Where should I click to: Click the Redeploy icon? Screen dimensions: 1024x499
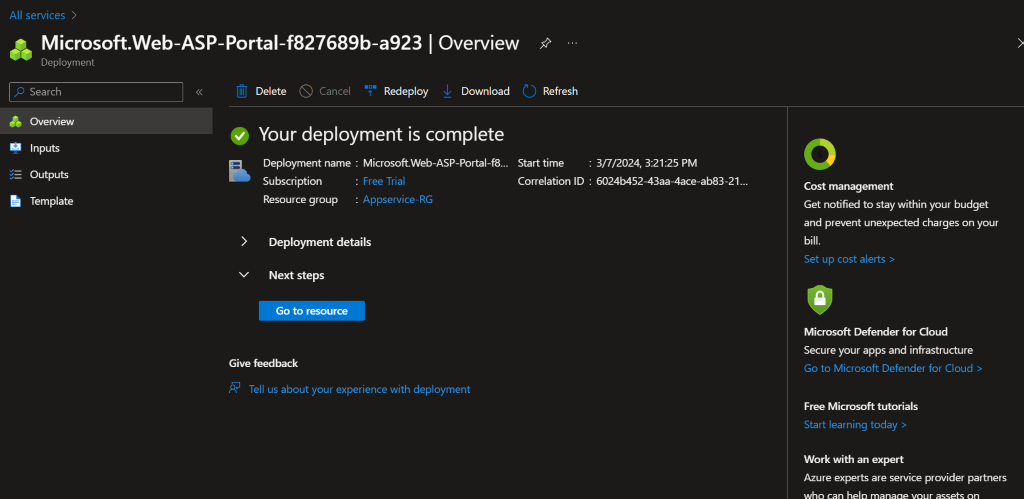370,91
